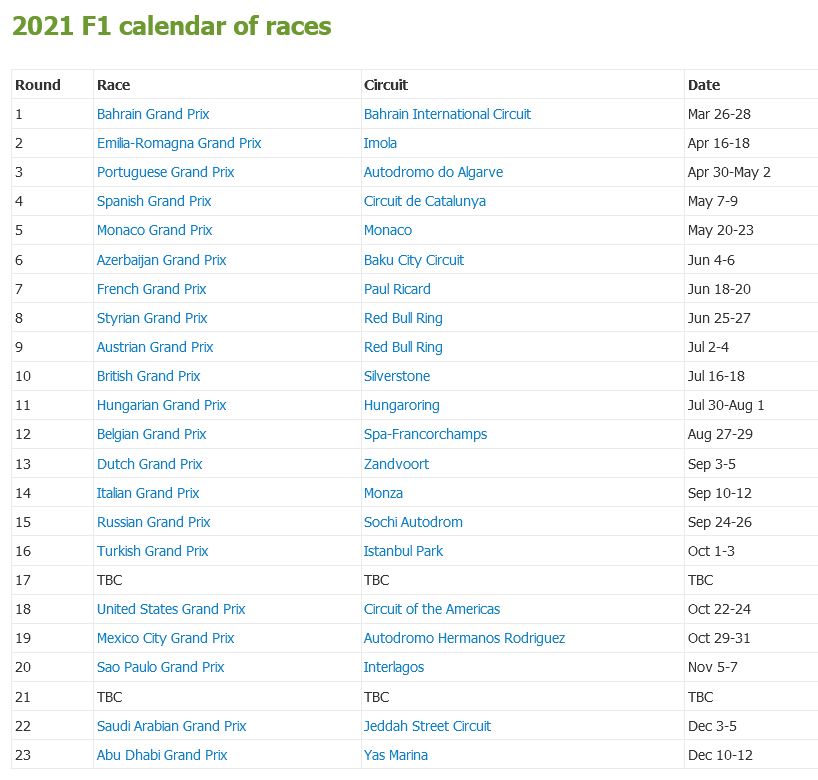Open British Grand Prix race link
The height and width of the screenshot is (780, 818).
point(149,376)
